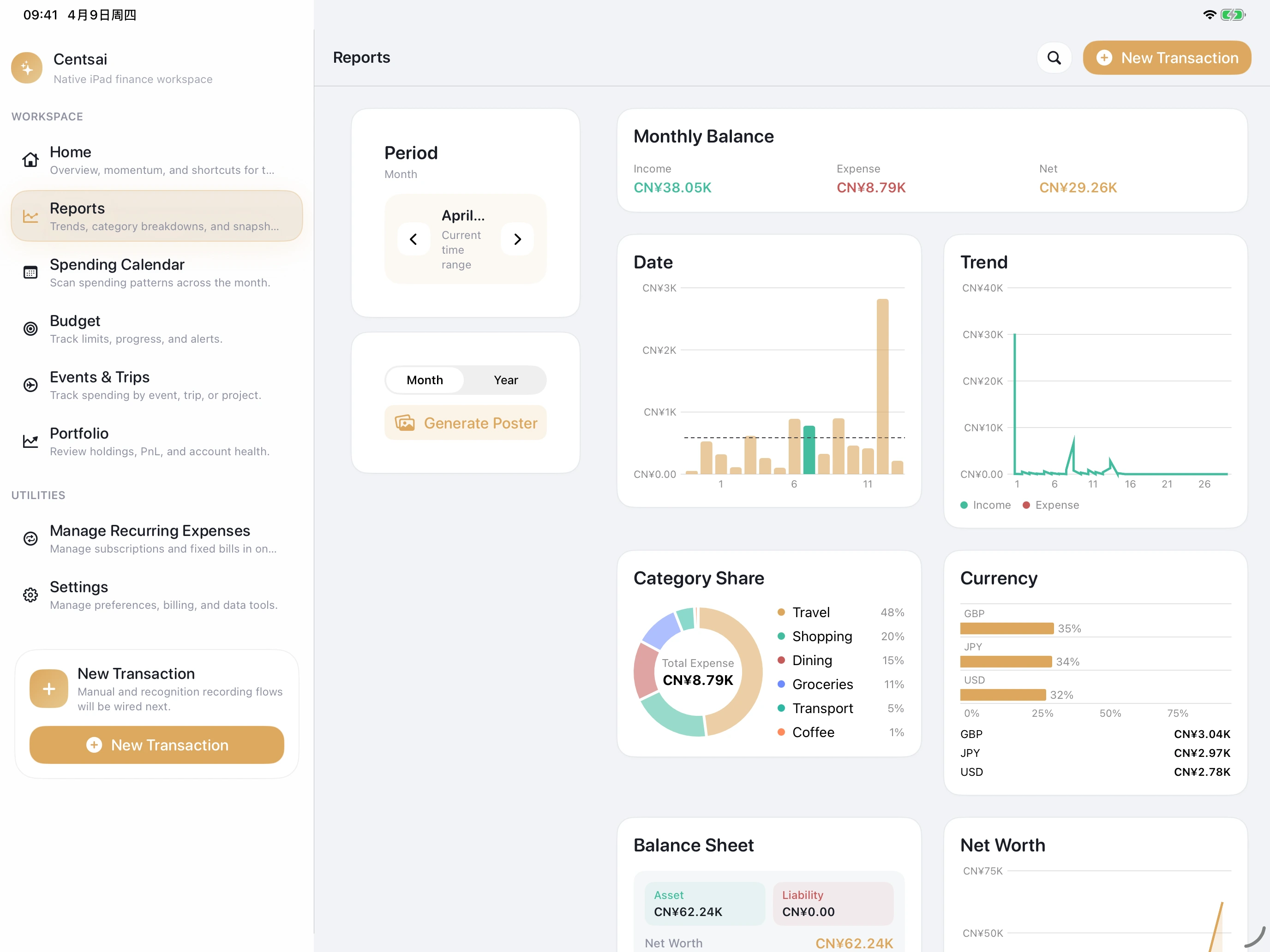
Task: Advance to next month with right chevron
Action: click(517, 239)
